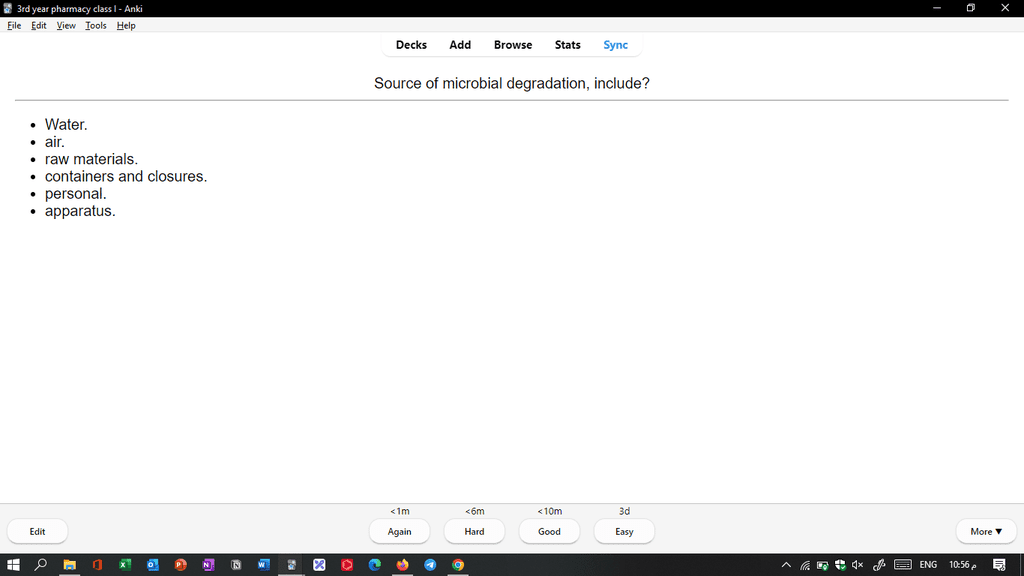Open Windows Security tray icon

coord(840,565)
